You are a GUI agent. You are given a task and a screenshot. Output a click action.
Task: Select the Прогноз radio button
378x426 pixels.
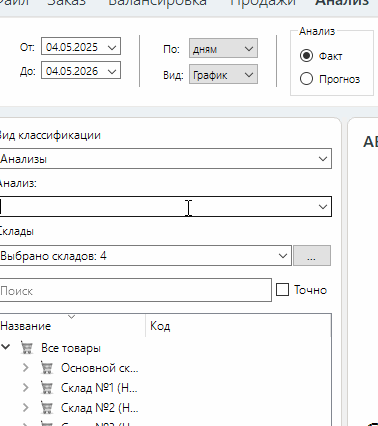point(306,79)
